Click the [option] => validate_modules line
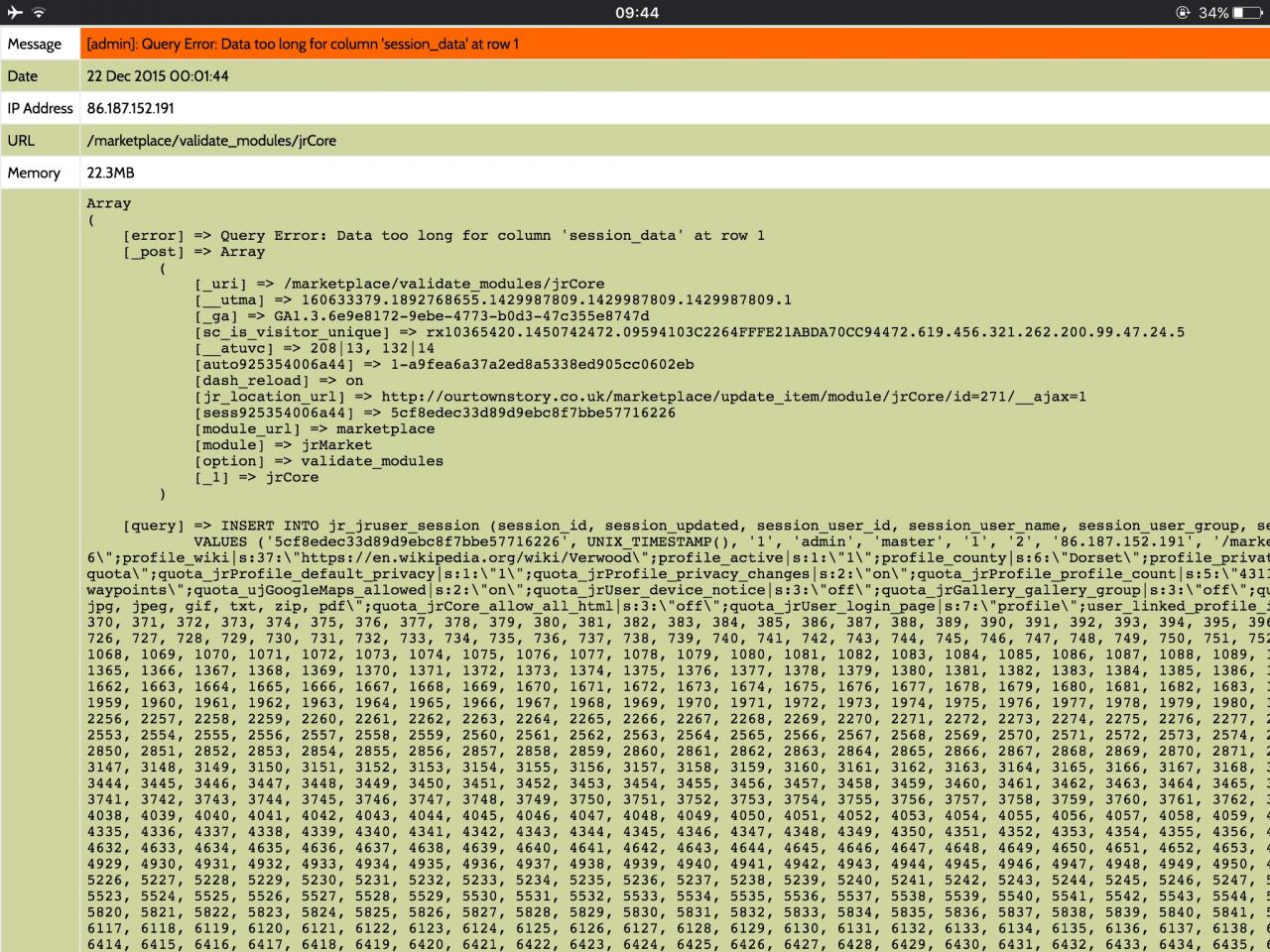 (318, 461)
